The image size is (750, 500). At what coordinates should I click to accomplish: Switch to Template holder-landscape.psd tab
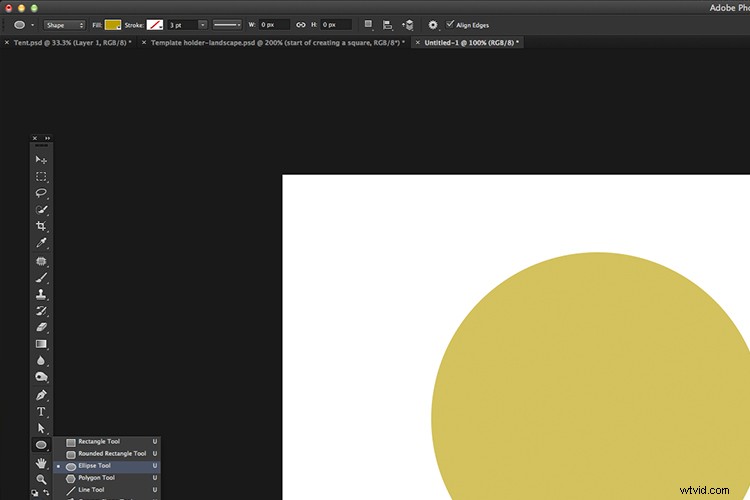[278, 43]
